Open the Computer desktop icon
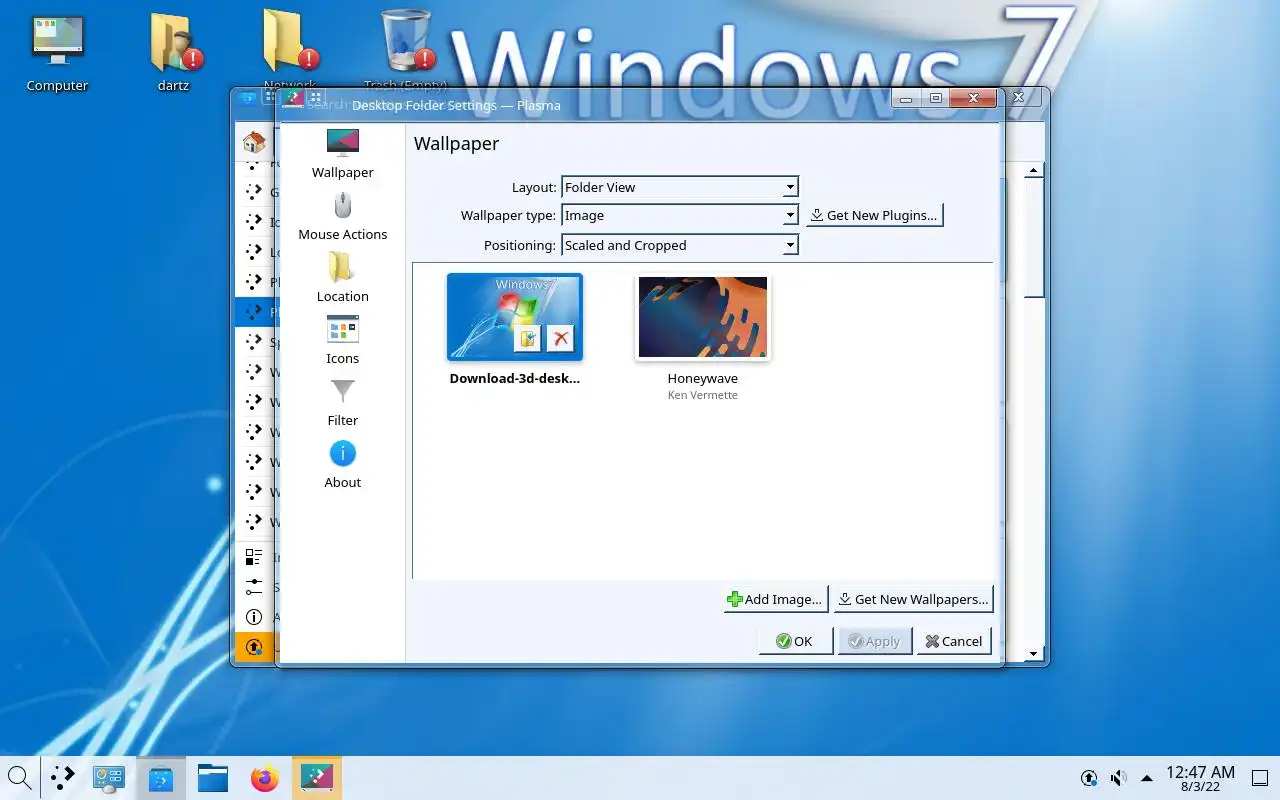Viewport: 1280px width, 800px height. (x=57, y=54)
